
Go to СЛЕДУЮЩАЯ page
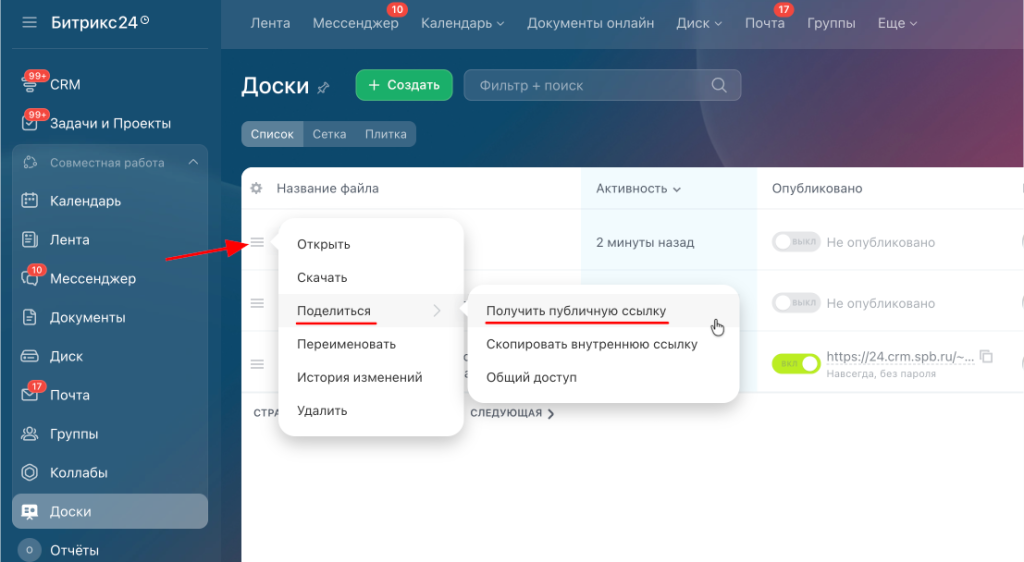(x=512, y=413)
